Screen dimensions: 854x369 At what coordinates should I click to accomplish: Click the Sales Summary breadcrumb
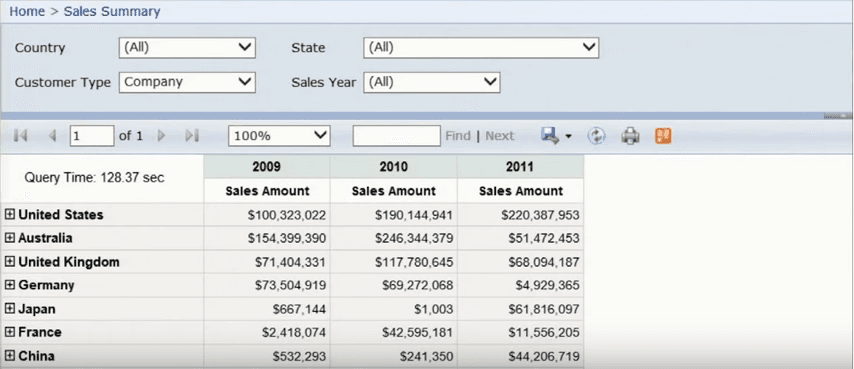[112, 11]
